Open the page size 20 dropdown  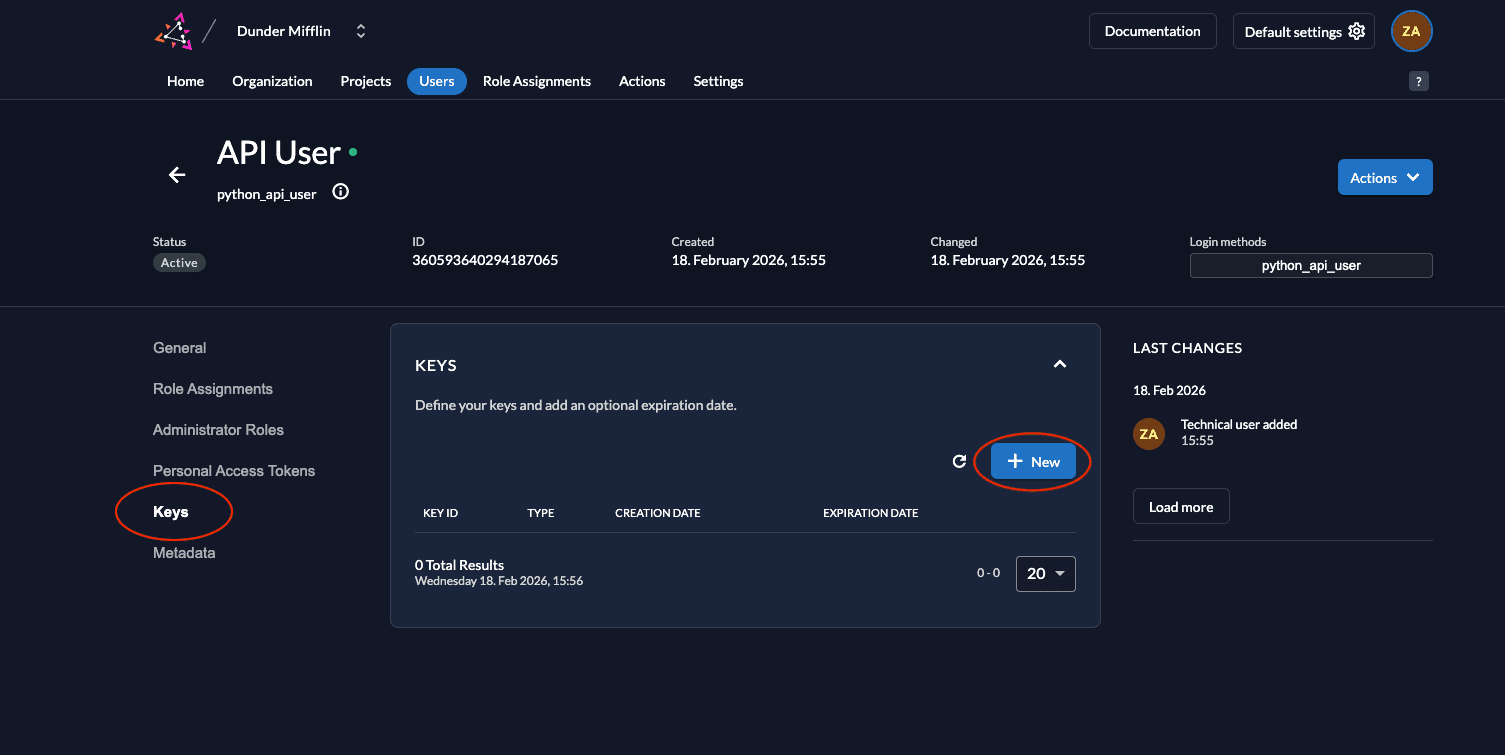click(x=1045, y=573)
